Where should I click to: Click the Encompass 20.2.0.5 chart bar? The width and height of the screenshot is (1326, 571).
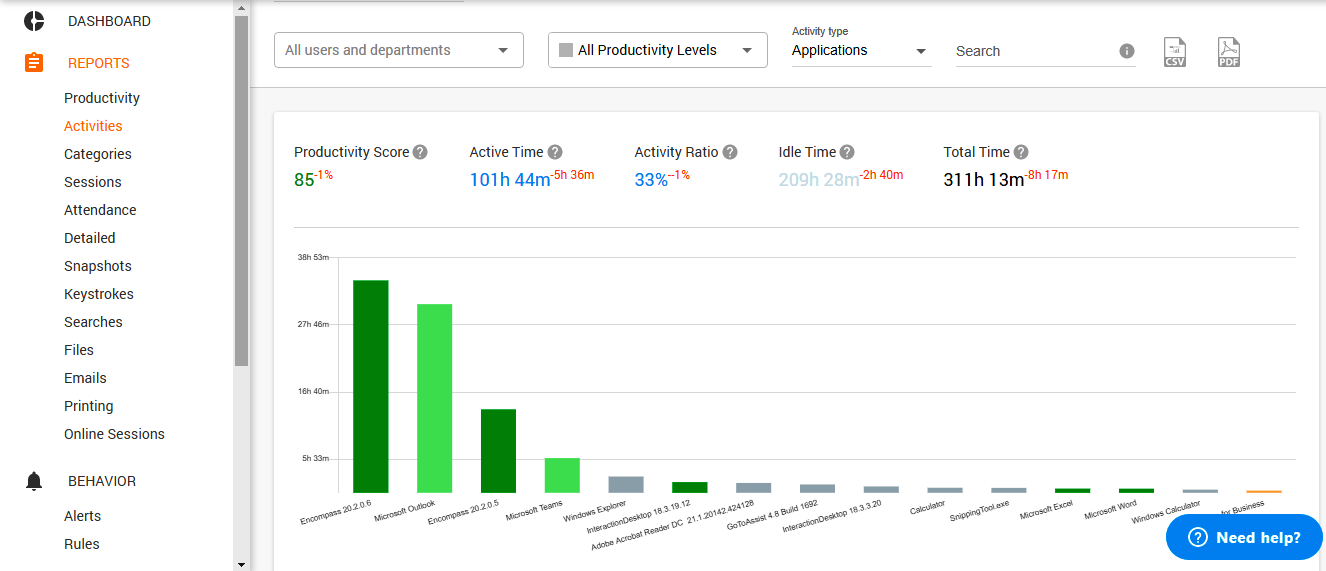click(x=498, y=451)
